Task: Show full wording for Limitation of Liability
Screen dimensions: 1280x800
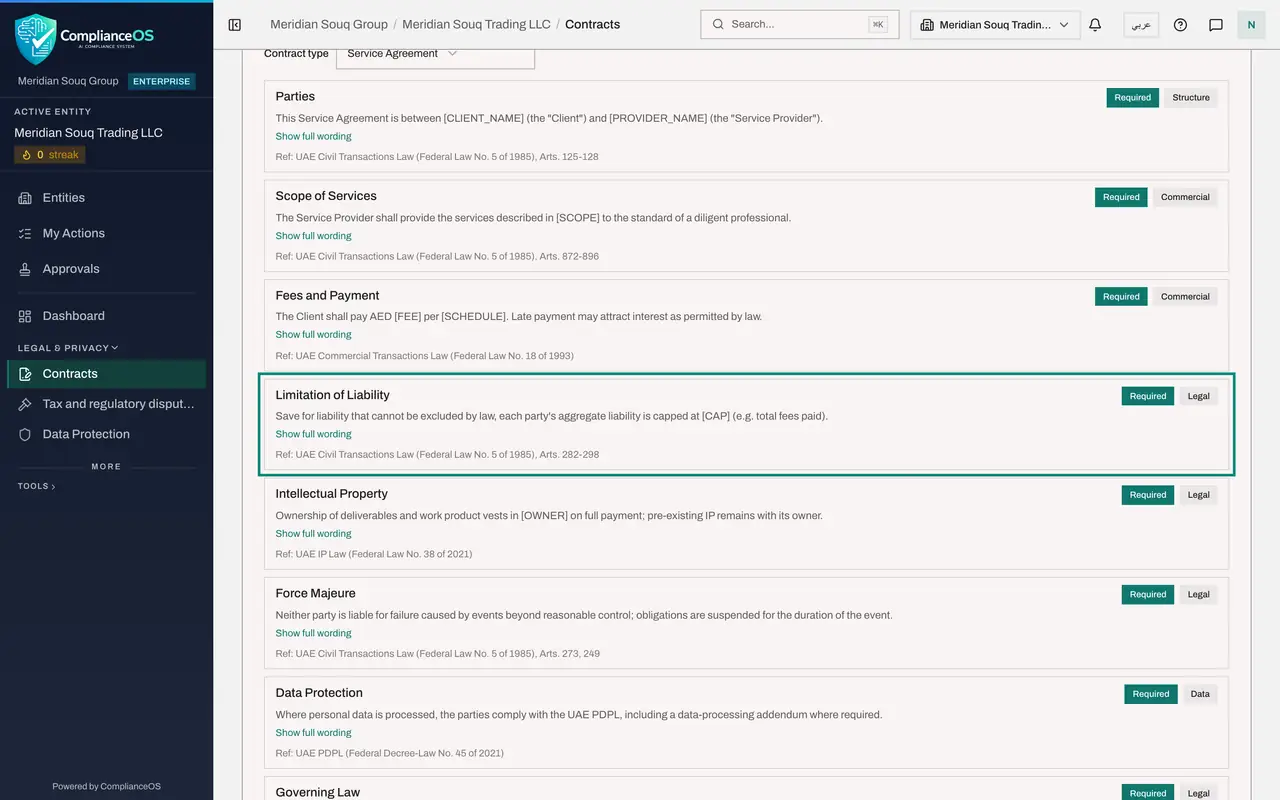Action: [313, 434]
